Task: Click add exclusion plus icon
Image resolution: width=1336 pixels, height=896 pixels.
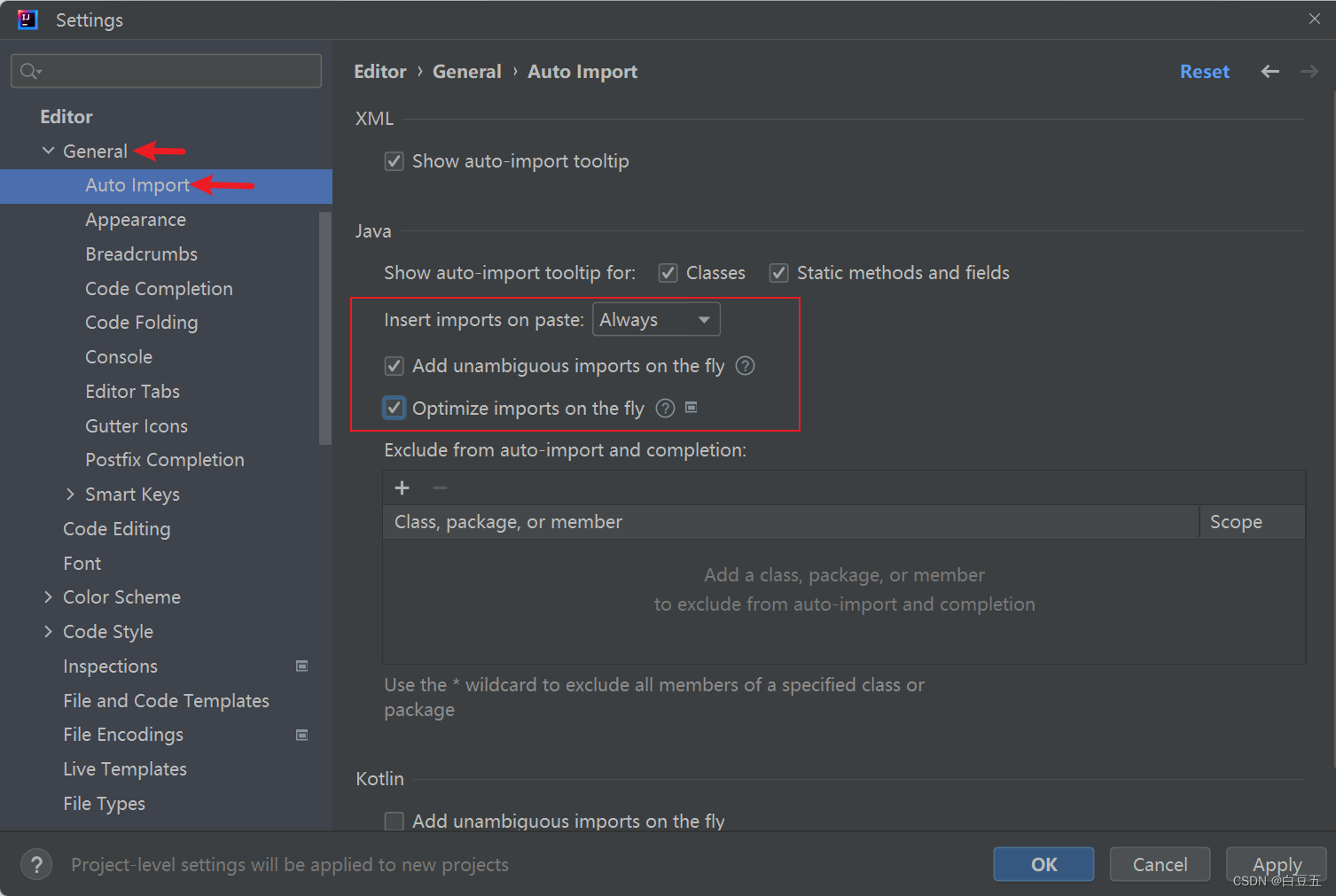Action: tap(402, 488)
